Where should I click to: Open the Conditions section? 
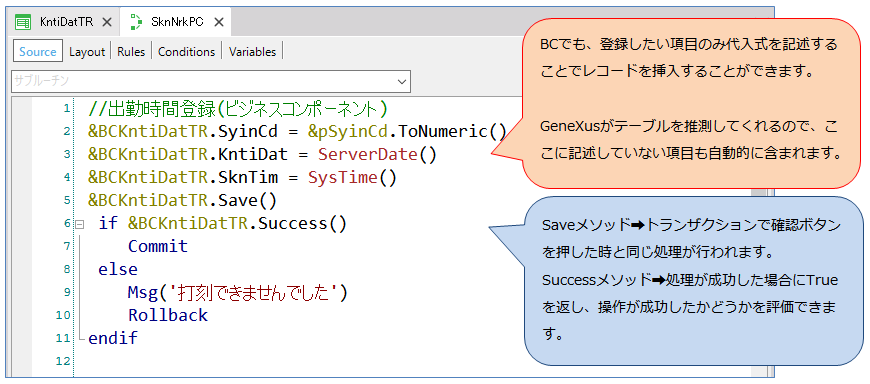click(x=186, y=52)
